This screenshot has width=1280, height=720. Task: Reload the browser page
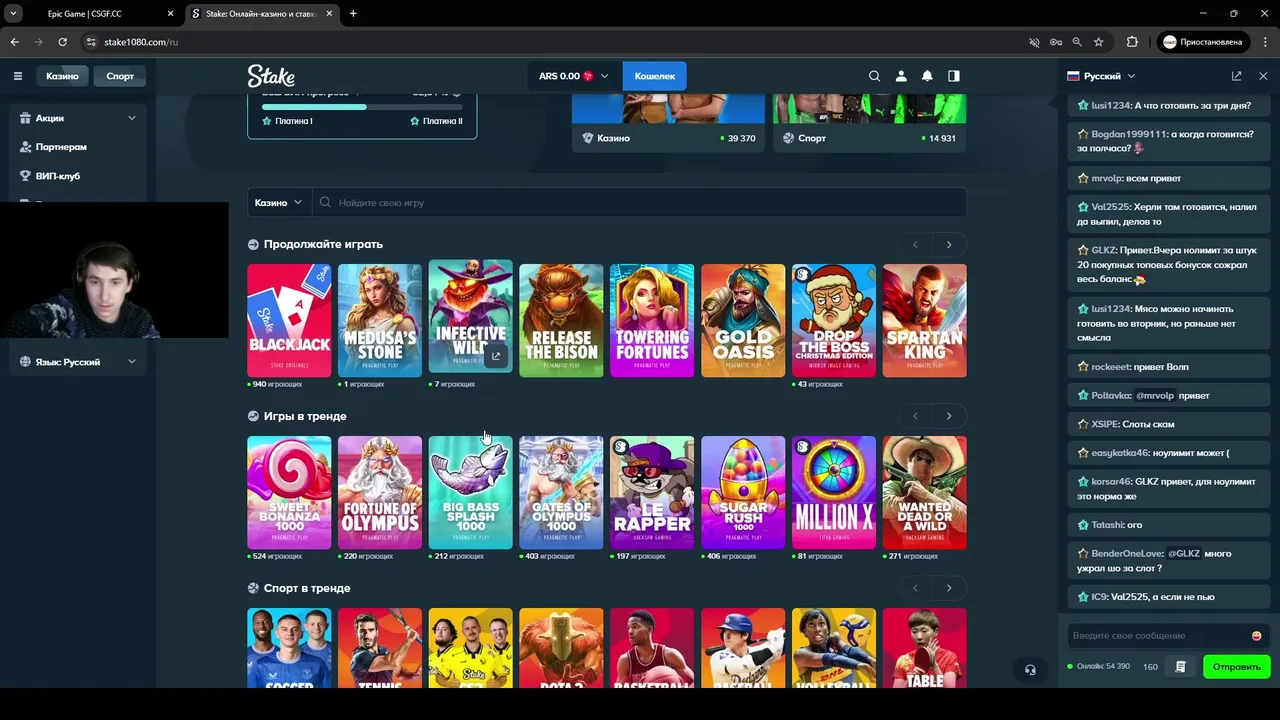pyautogui.click(x=62, y=42)
